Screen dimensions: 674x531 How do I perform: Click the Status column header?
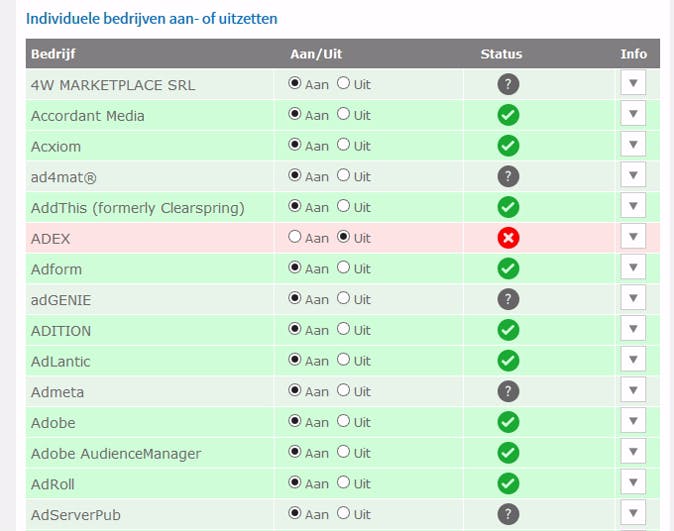[501, 54]
